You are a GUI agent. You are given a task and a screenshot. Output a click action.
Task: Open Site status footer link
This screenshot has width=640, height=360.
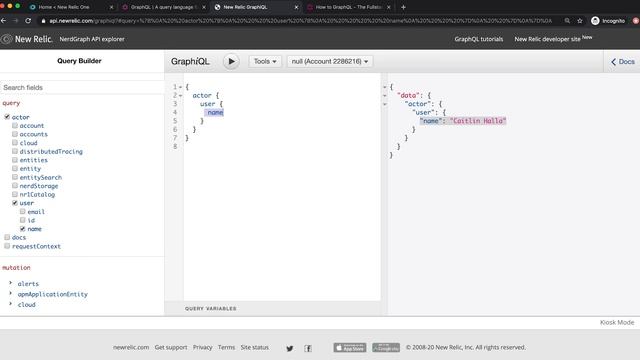[254, 347]
